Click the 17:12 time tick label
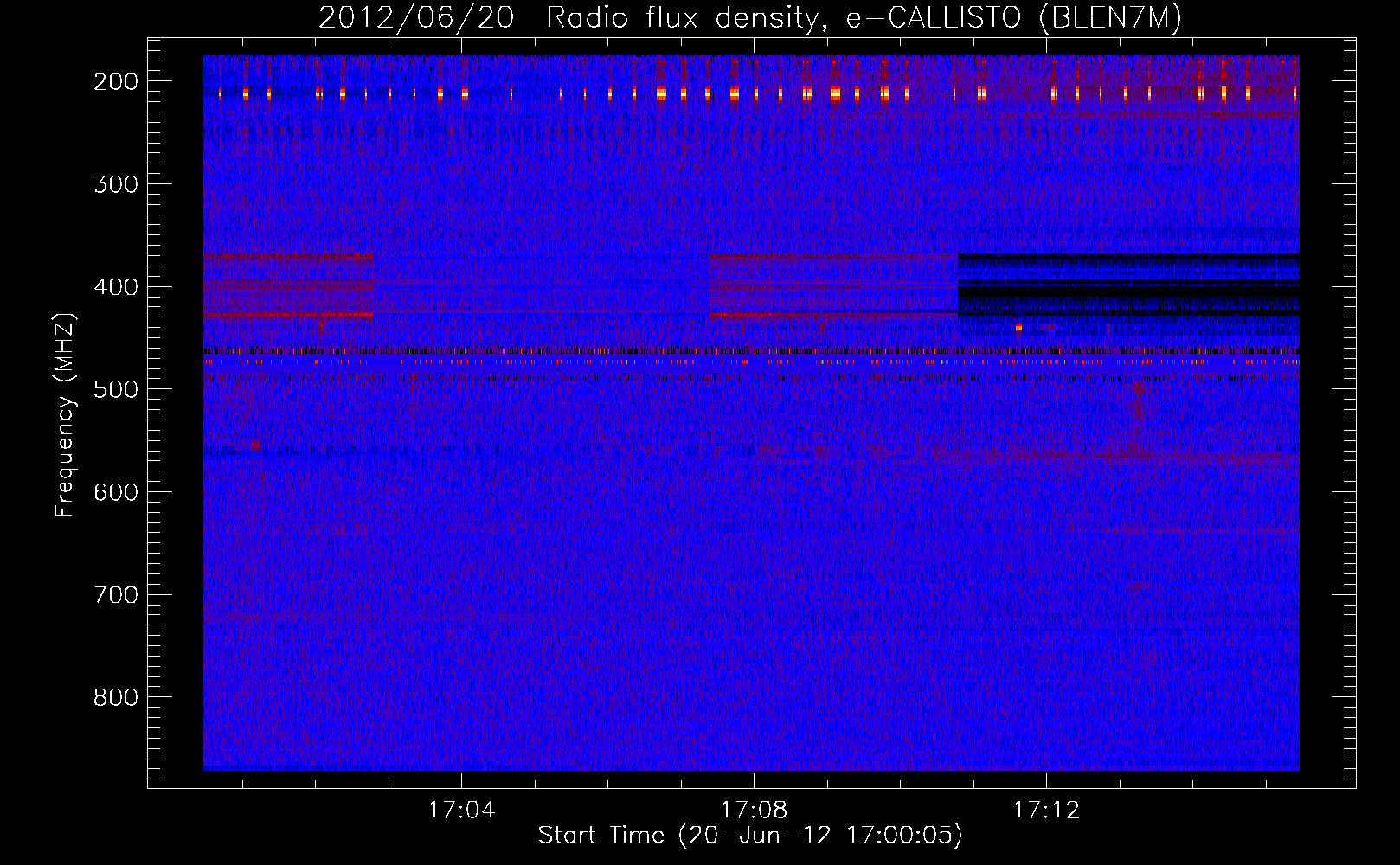Screen dimensions: 1400x865 (1047, 811)
